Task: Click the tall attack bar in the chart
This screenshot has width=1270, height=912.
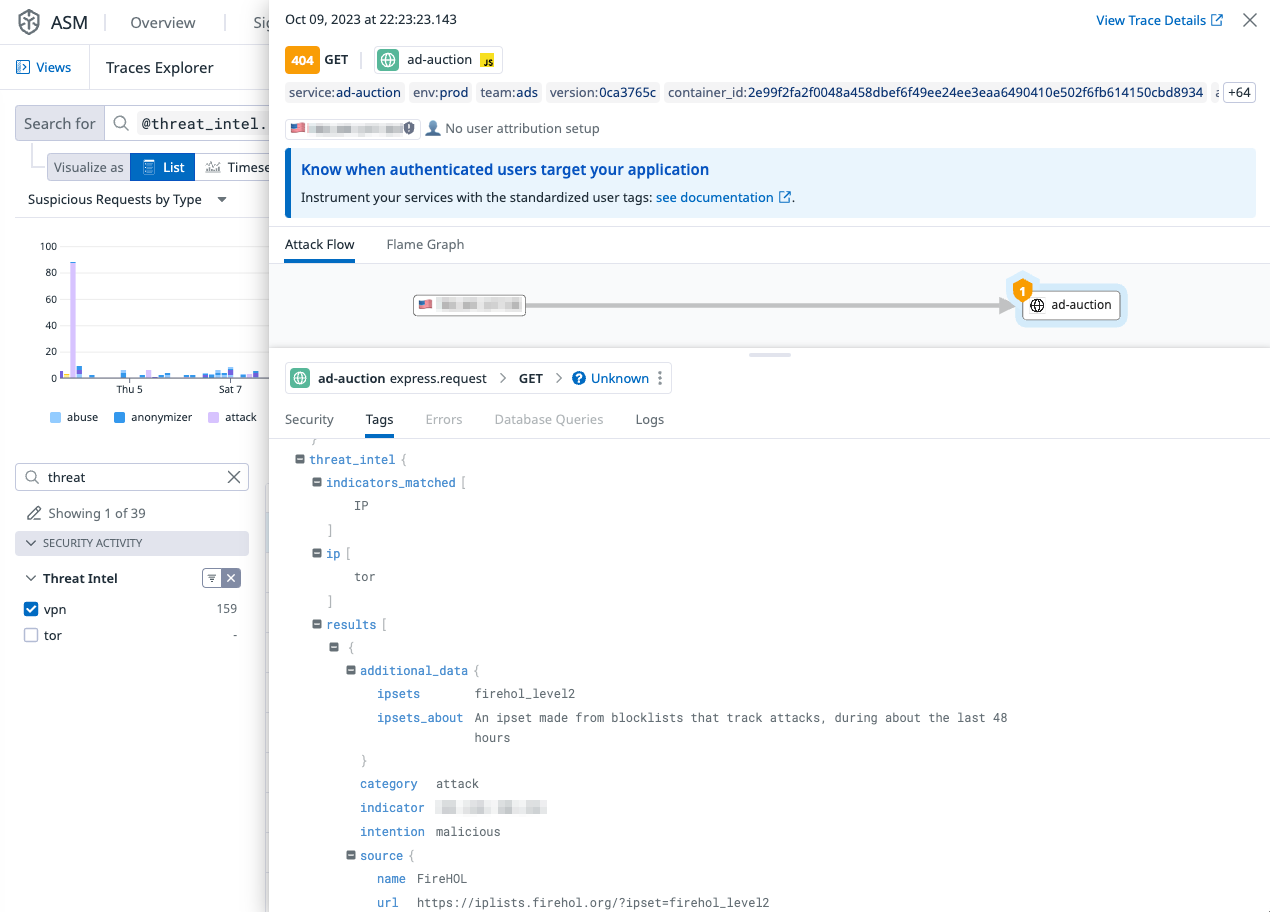Action: (x=73, y=320)
